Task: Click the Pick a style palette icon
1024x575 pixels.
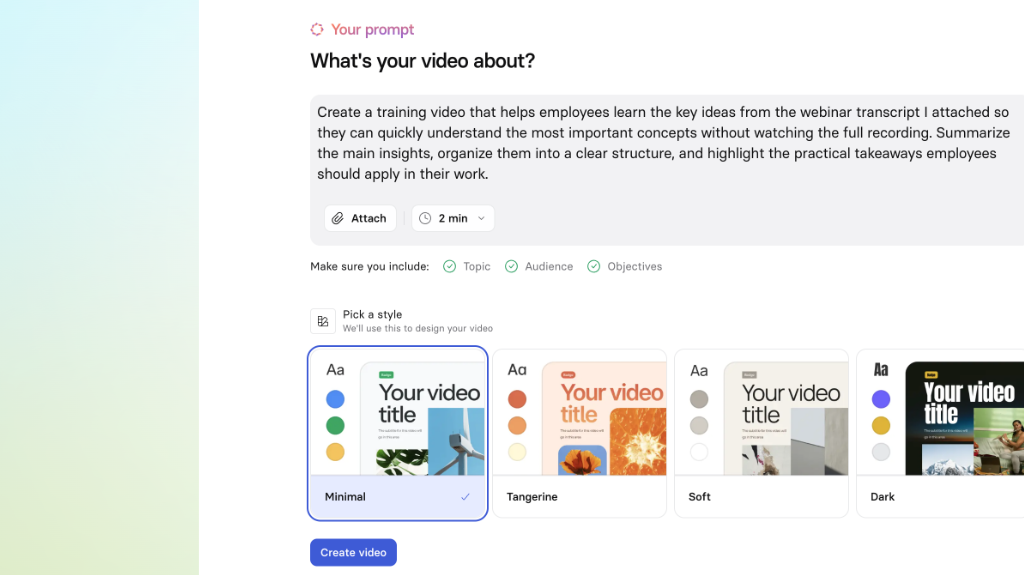Action: (323, 321)
